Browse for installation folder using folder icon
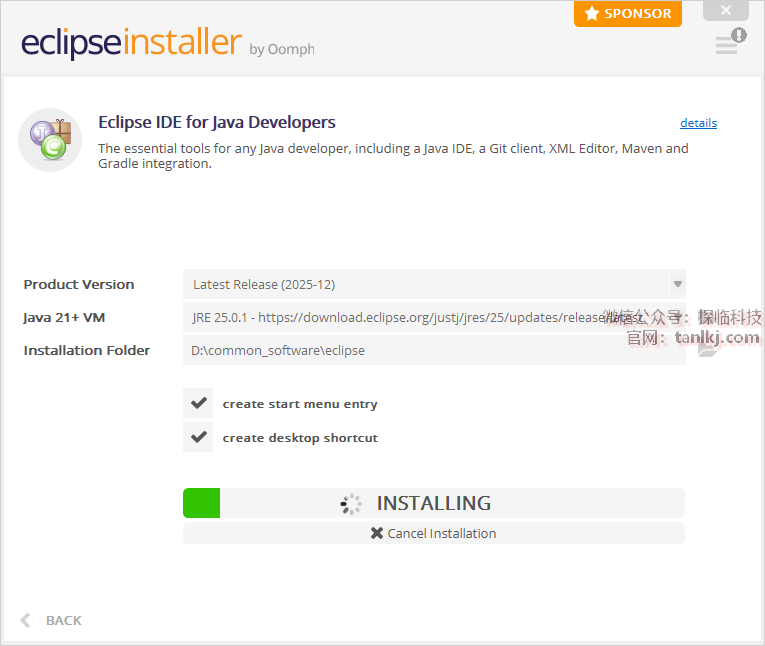Screen dimensions: 765x646 706,350
